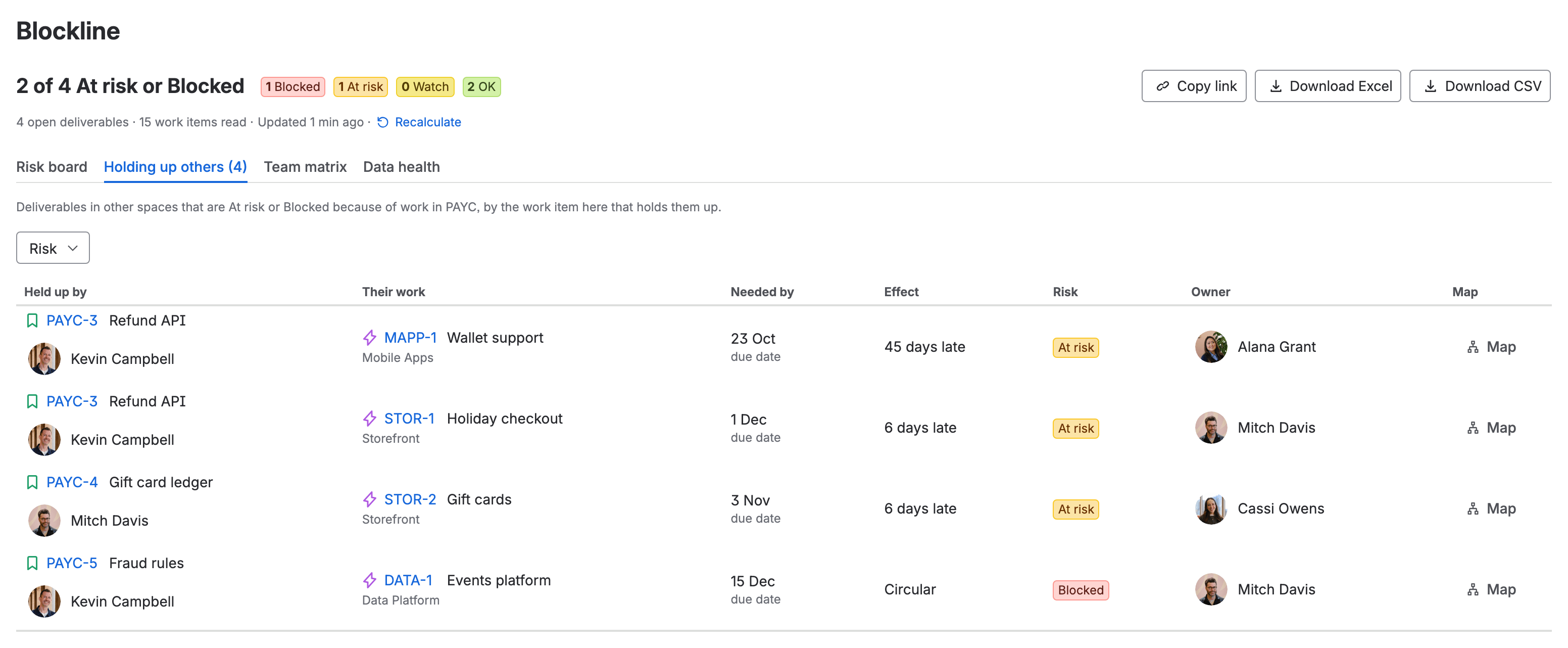
Task: Open the Risk filter dropdown
Action: pyautogui.click(x=53, y=248)
